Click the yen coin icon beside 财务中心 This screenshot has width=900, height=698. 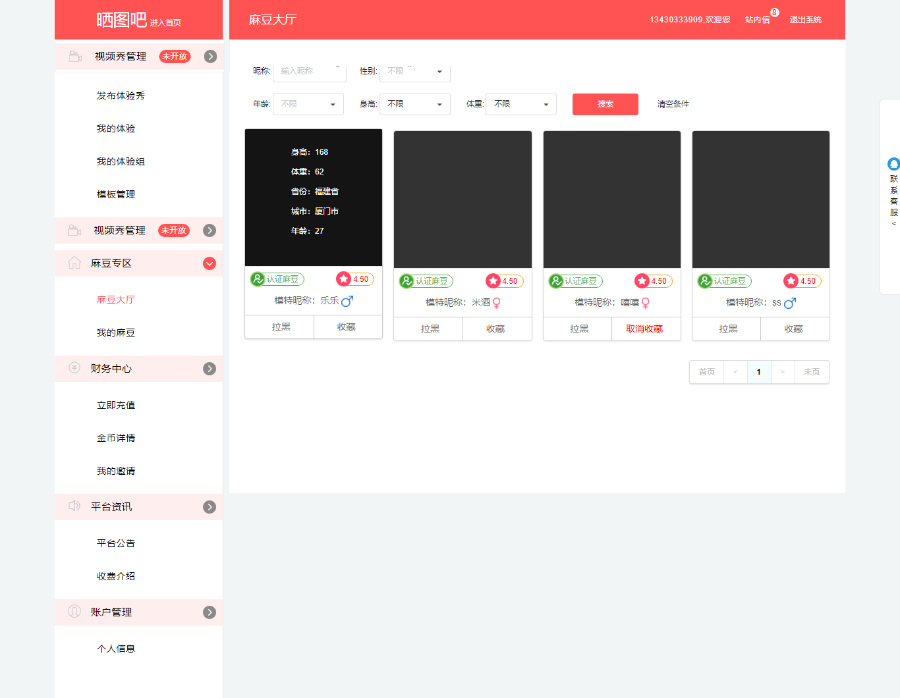pos(74,368)
